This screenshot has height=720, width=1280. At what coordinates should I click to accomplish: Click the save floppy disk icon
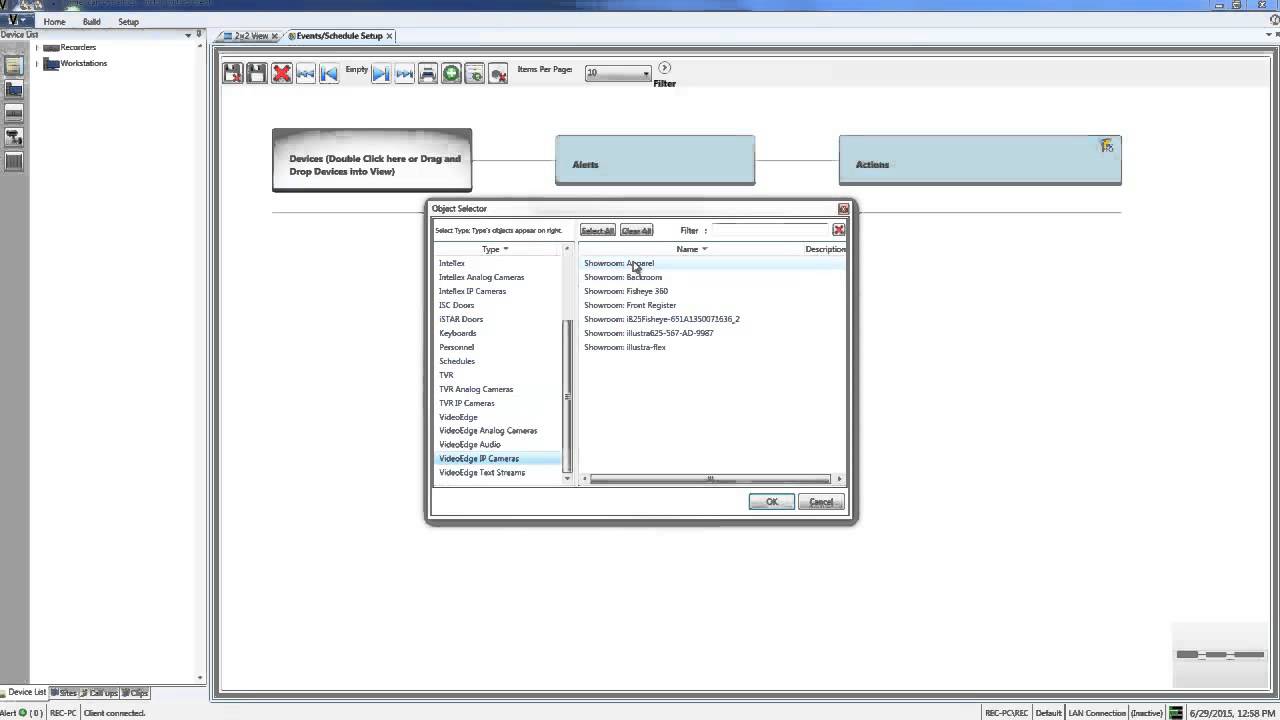pyautogui.click(x=257, y=73)
